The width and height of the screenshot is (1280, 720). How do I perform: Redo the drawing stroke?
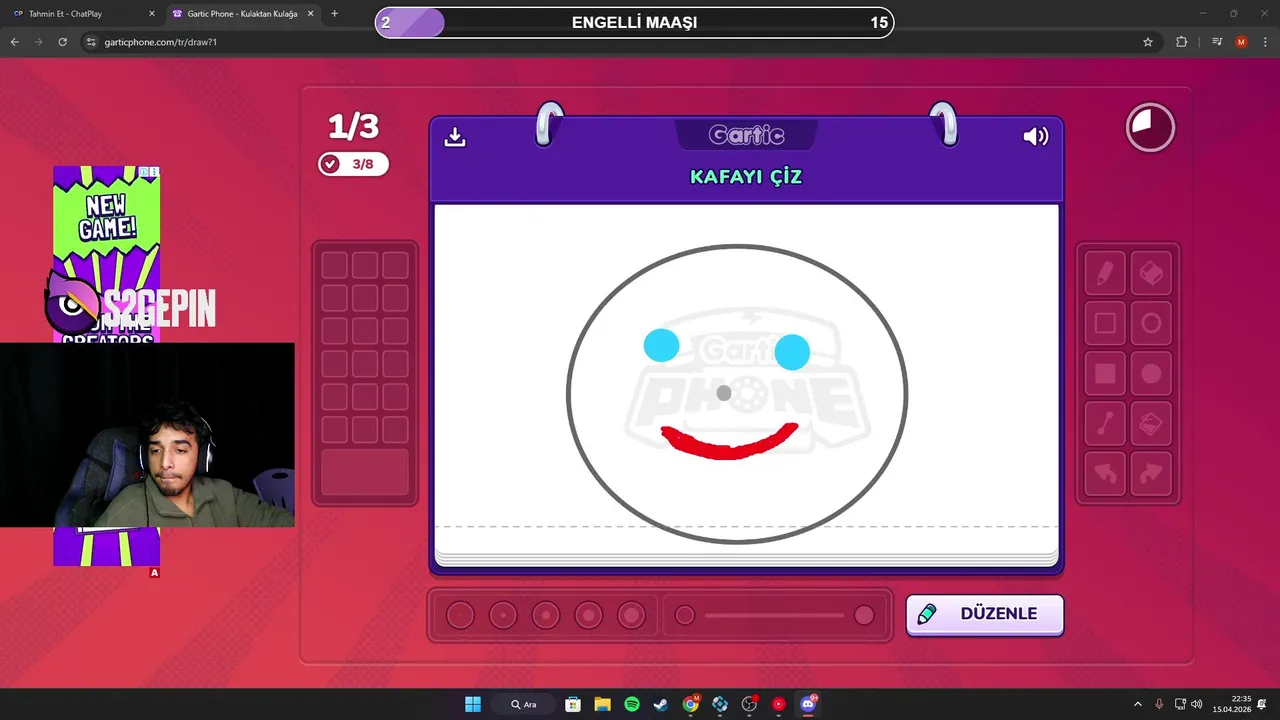coord(1151,473)
